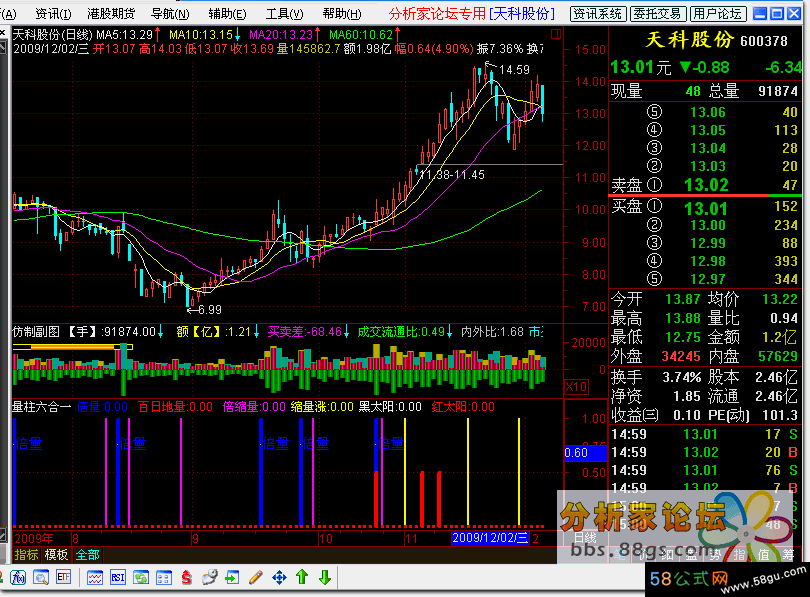Viewport: 810px width, 597px height.
Task: Click the 红太阳:0.00 label
Action: pos(463,406)
